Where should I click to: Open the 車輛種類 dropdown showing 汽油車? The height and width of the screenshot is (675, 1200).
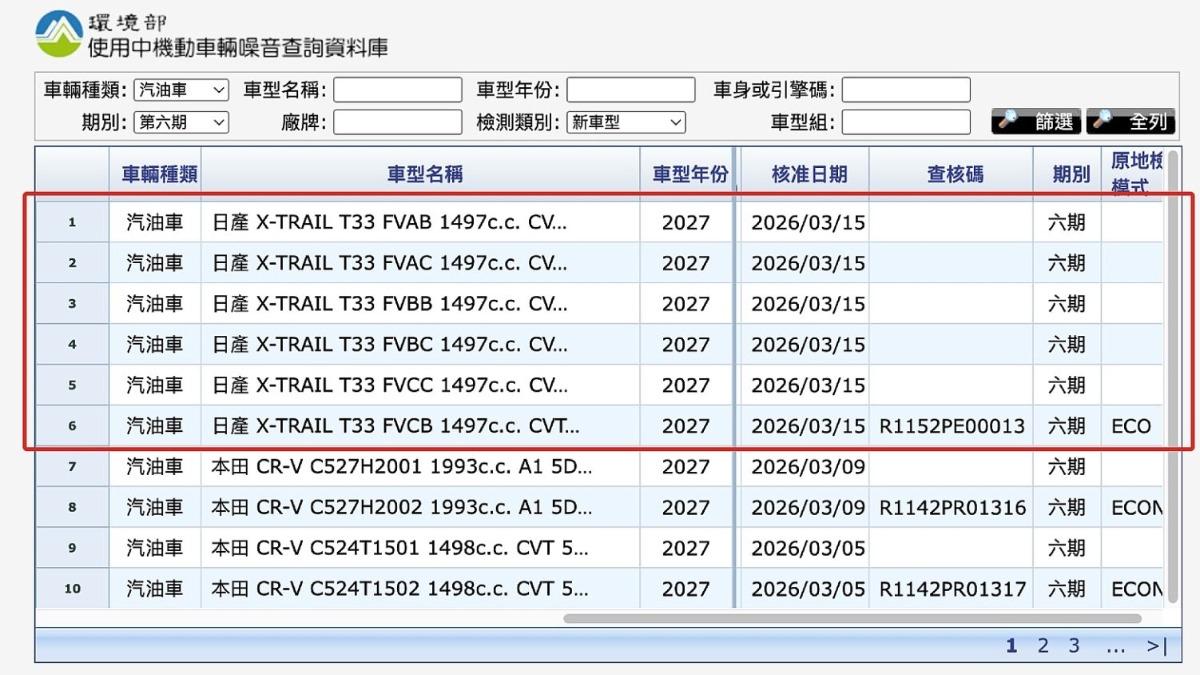coord(181,90)
